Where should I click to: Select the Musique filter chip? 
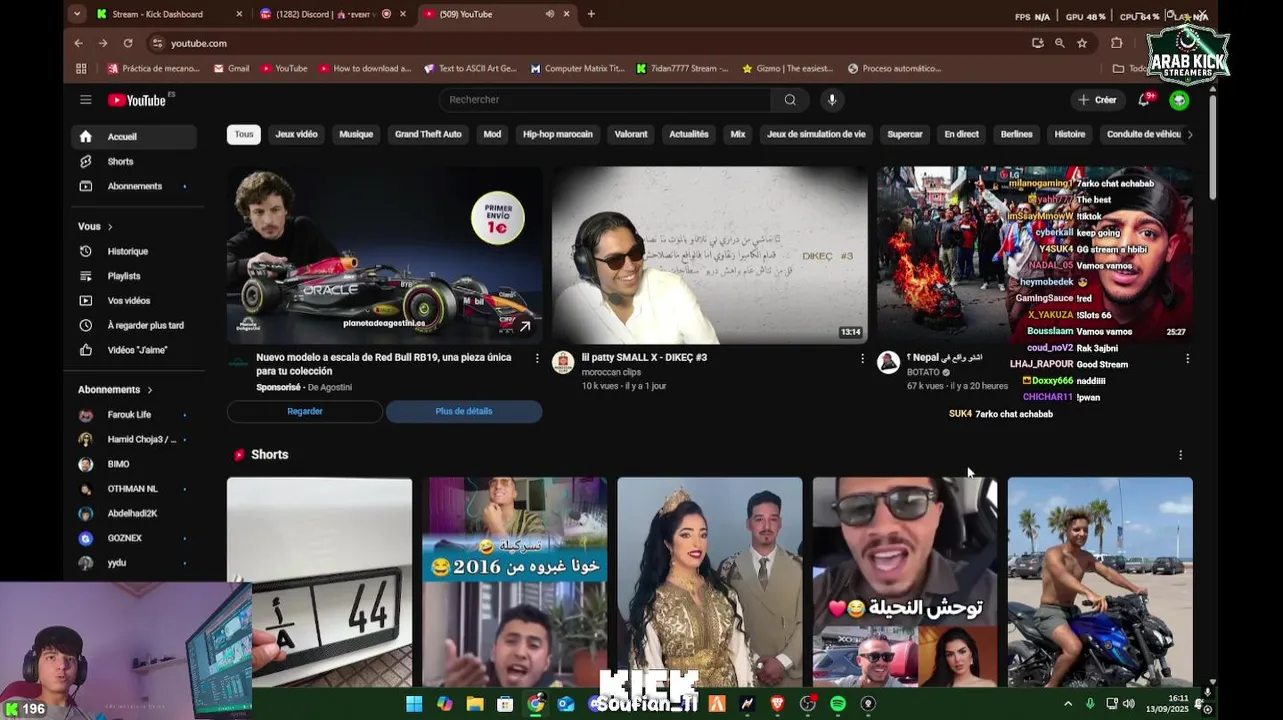point(356,134)
